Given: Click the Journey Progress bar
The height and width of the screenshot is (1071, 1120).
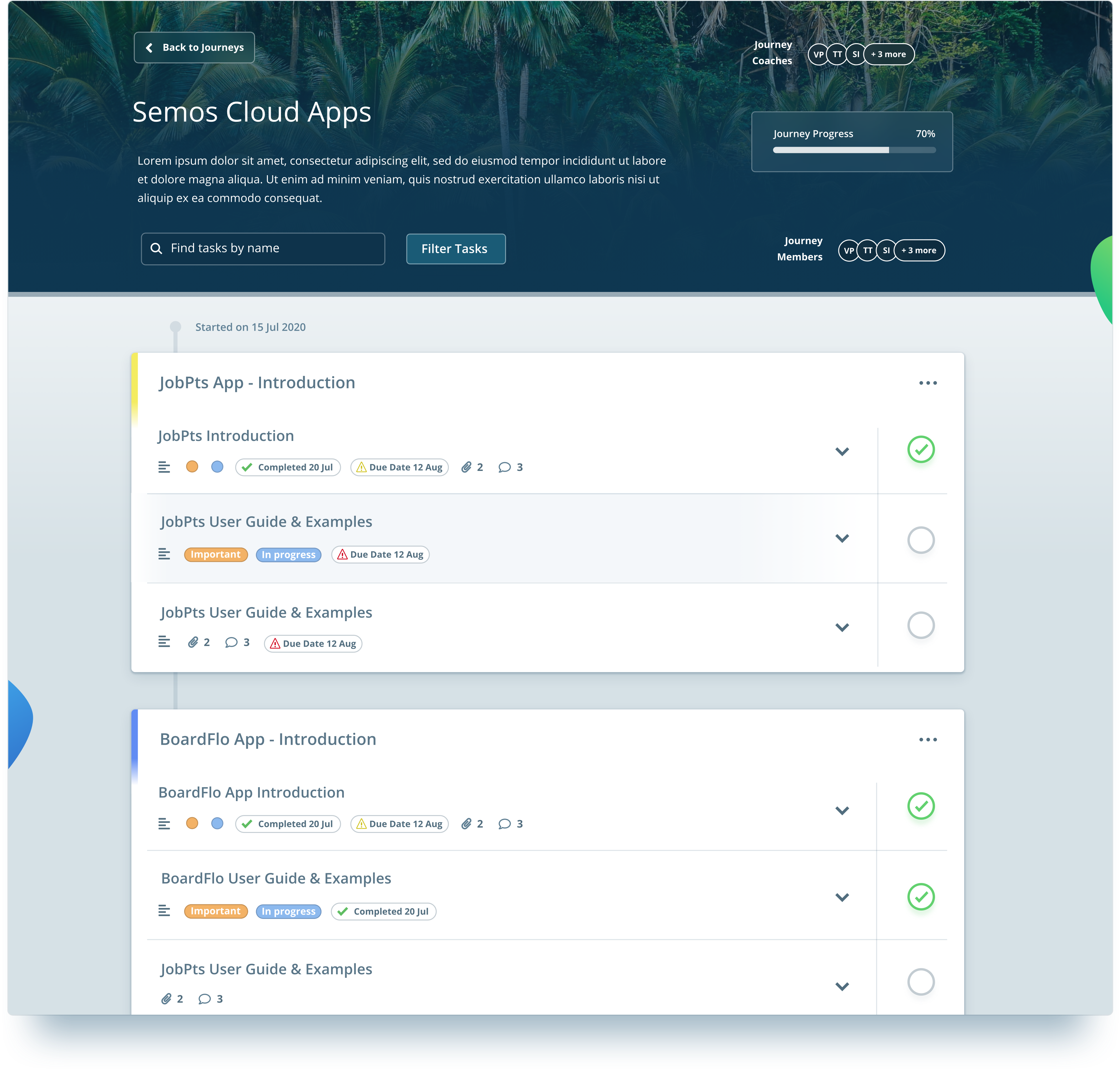Looking at the screenshot, I should tap(854, 150).
